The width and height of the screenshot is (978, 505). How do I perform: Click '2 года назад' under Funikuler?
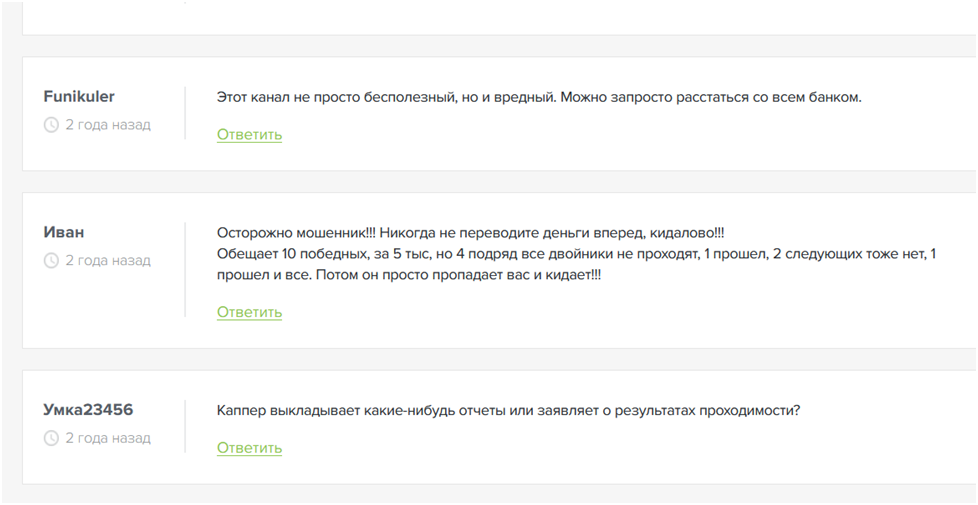(x=108, y=125)
